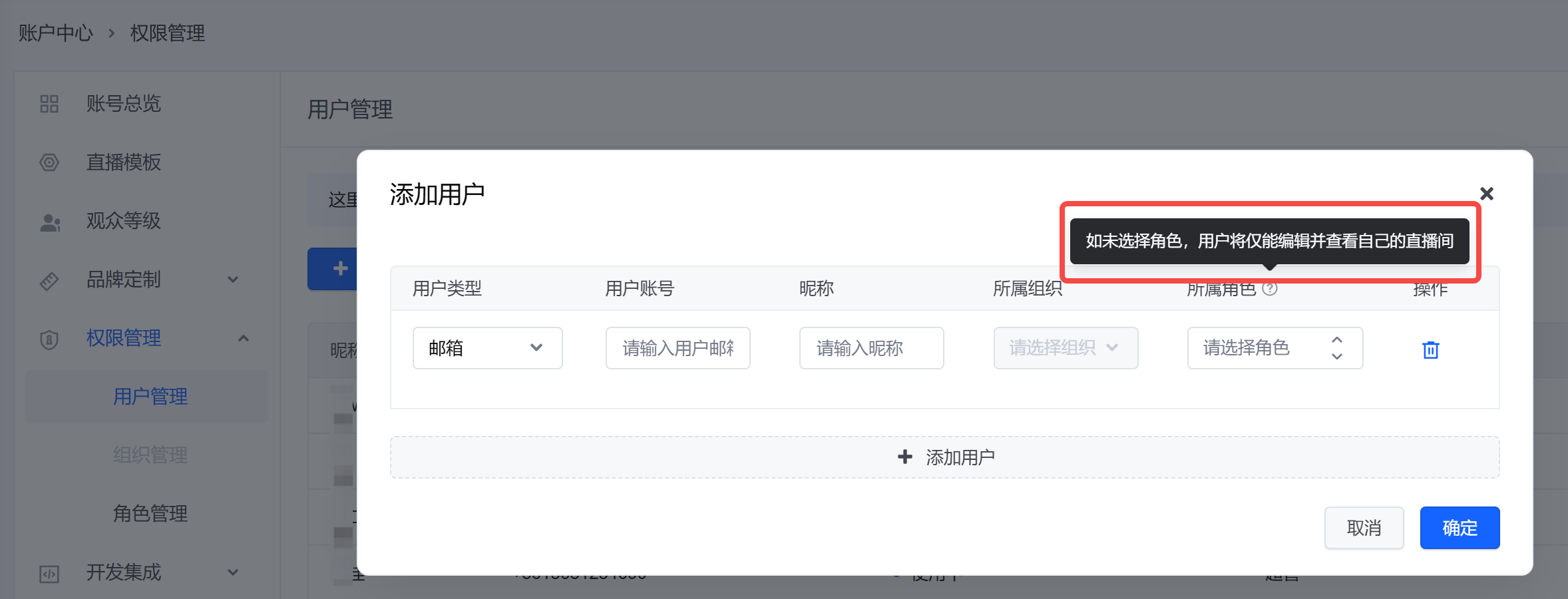Open the 请选择角色 dropdown
Image resolution: width=1568 pixels, height=599 pixels.
[1275, 348]
